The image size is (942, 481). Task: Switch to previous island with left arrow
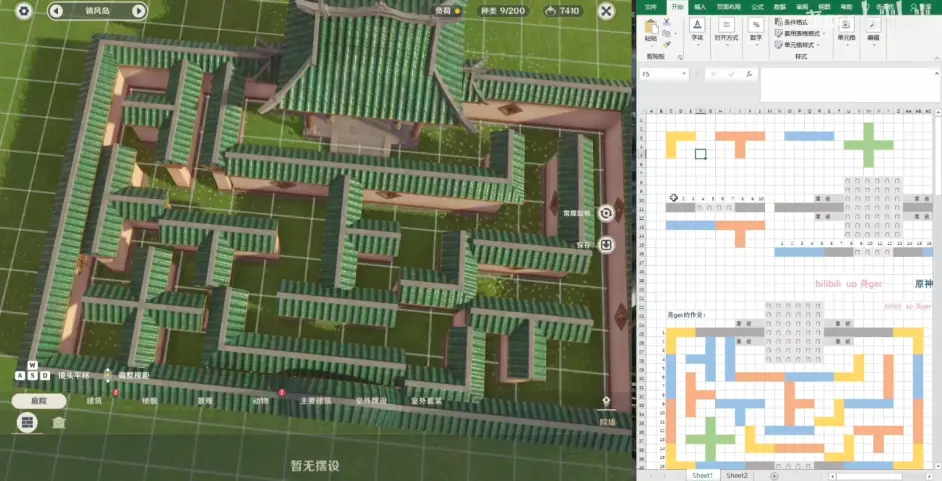(x=56, y=11)
